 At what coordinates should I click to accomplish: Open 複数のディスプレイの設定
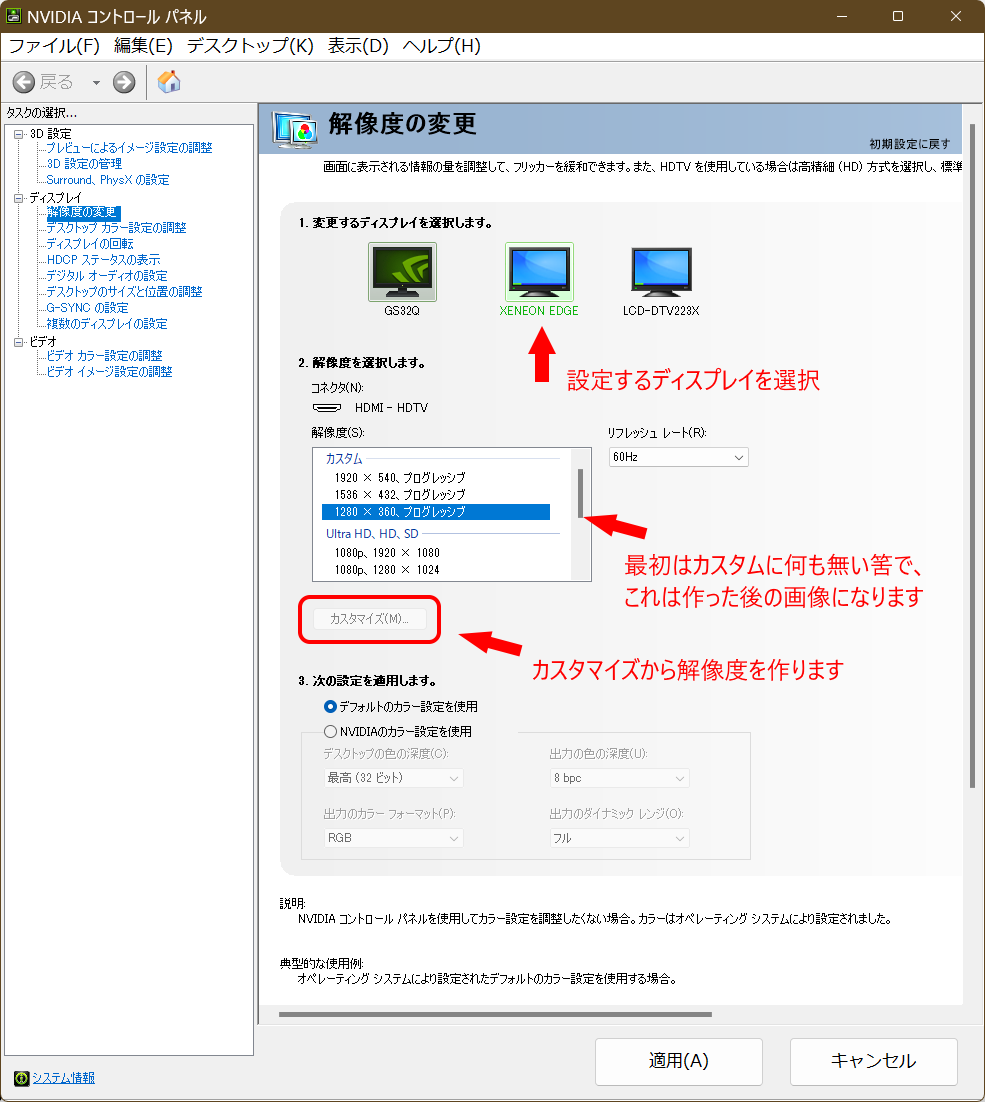point(107,324)
